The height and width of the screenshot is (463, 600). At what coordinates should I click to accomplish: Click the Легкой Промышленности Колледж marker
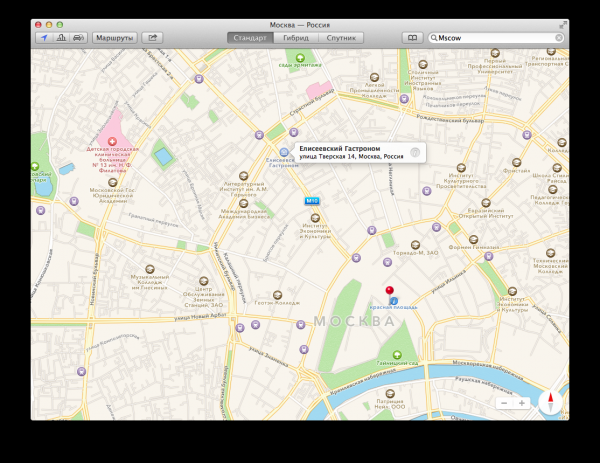[x=374, y=77]
